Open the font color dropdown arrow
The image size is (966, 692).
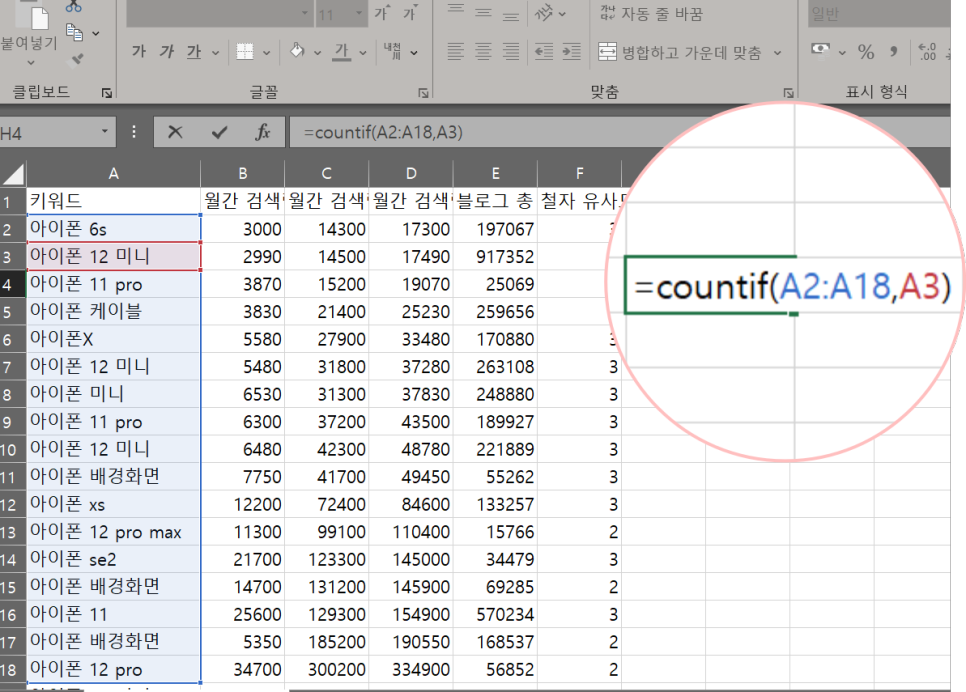coord(363,53)
